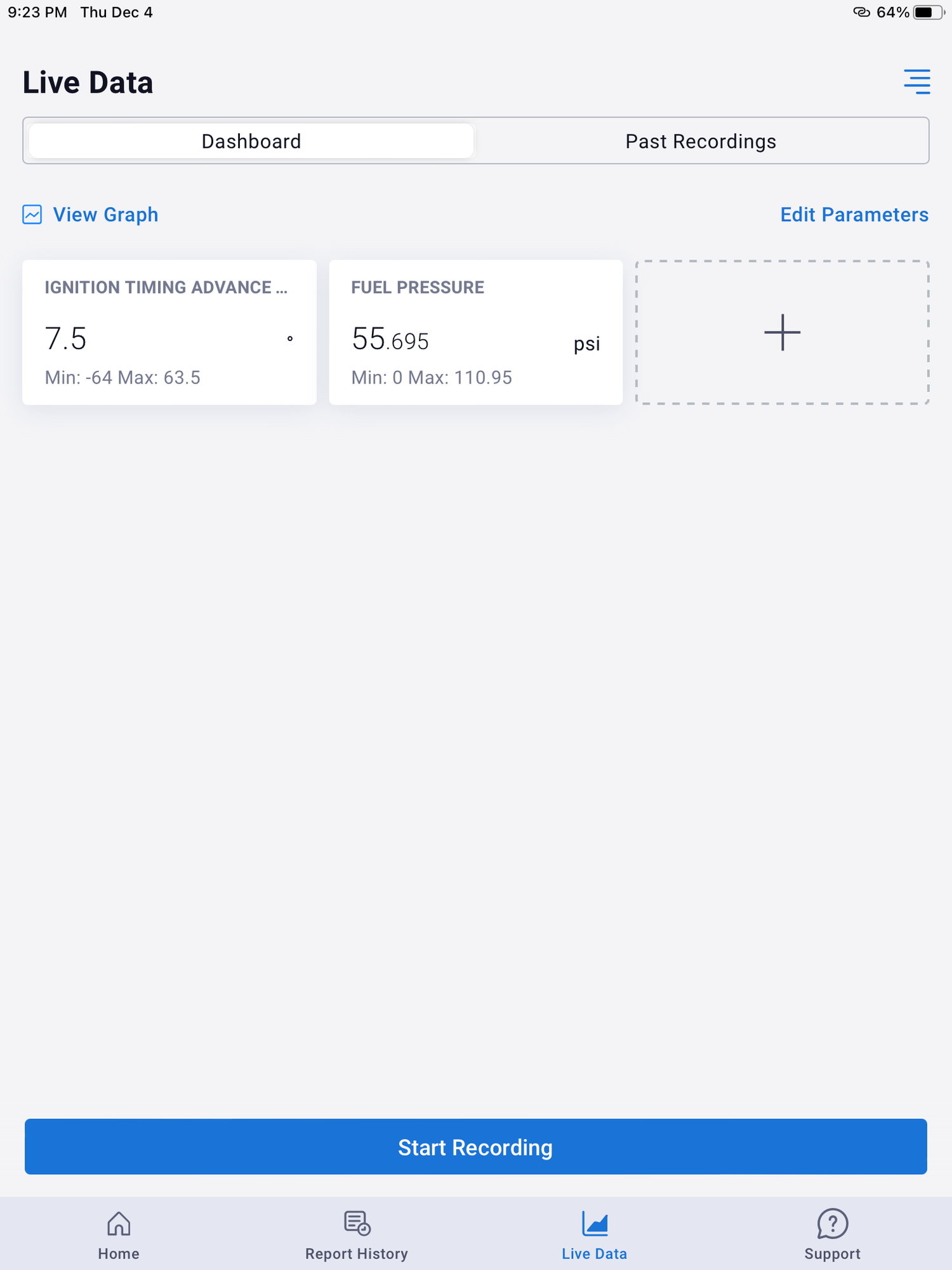Open the Support question icon
Image resolution: width=952 pixels, height=1270 pixels.
tap(832, 1224)
